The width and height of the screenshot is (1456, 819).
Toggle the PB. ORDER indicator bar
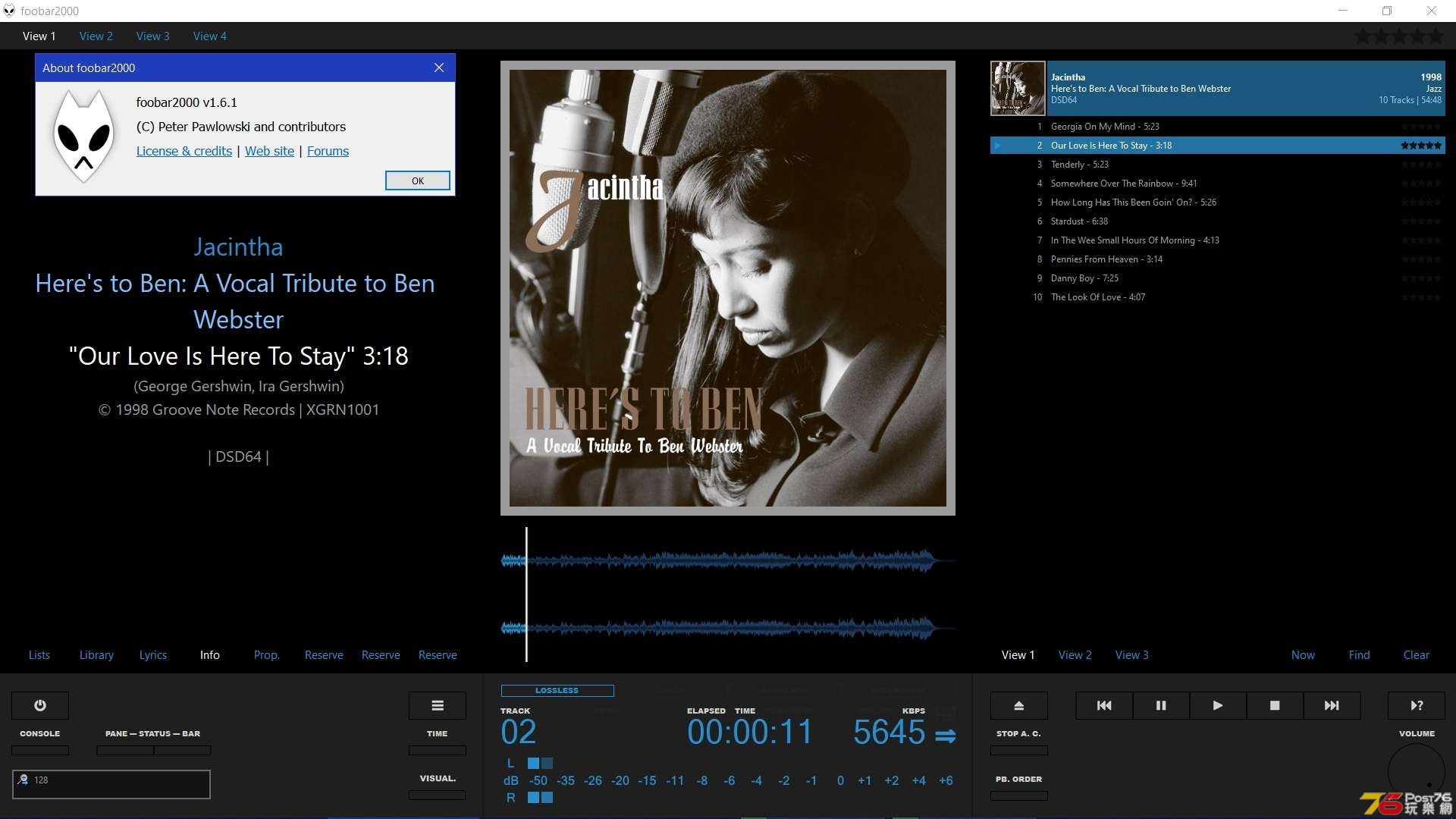pyautogui.click(x=1019, y=795)
